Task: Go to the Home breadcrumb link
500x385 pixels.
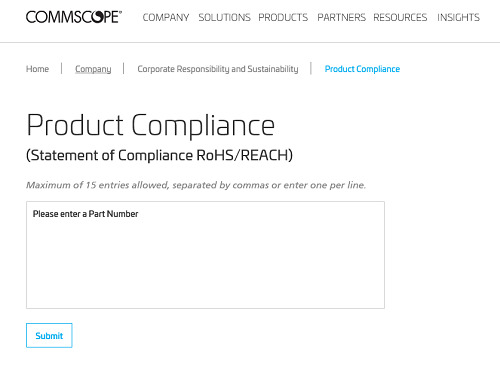Action: click(37, 69)
